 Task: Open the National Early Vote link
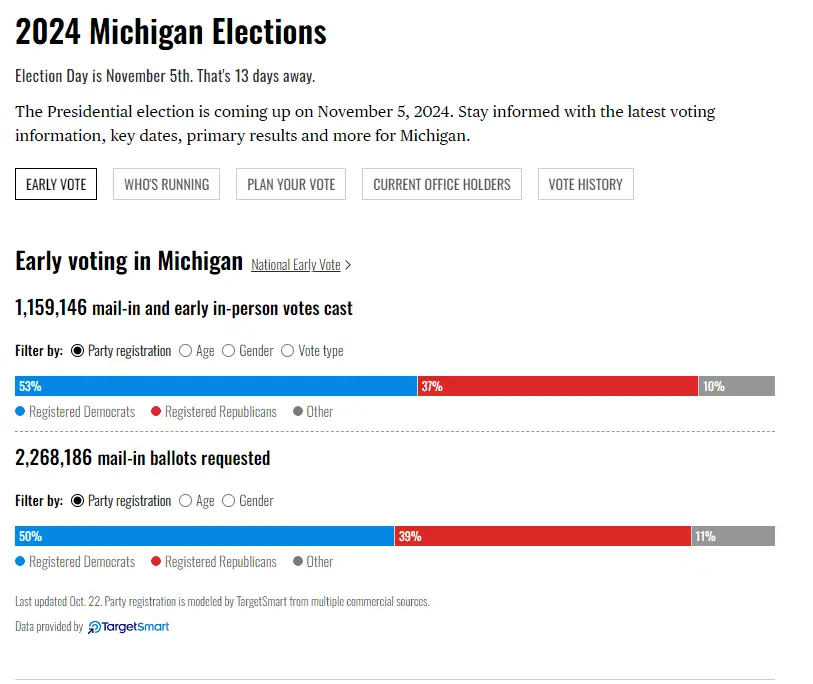pos(296,265)
